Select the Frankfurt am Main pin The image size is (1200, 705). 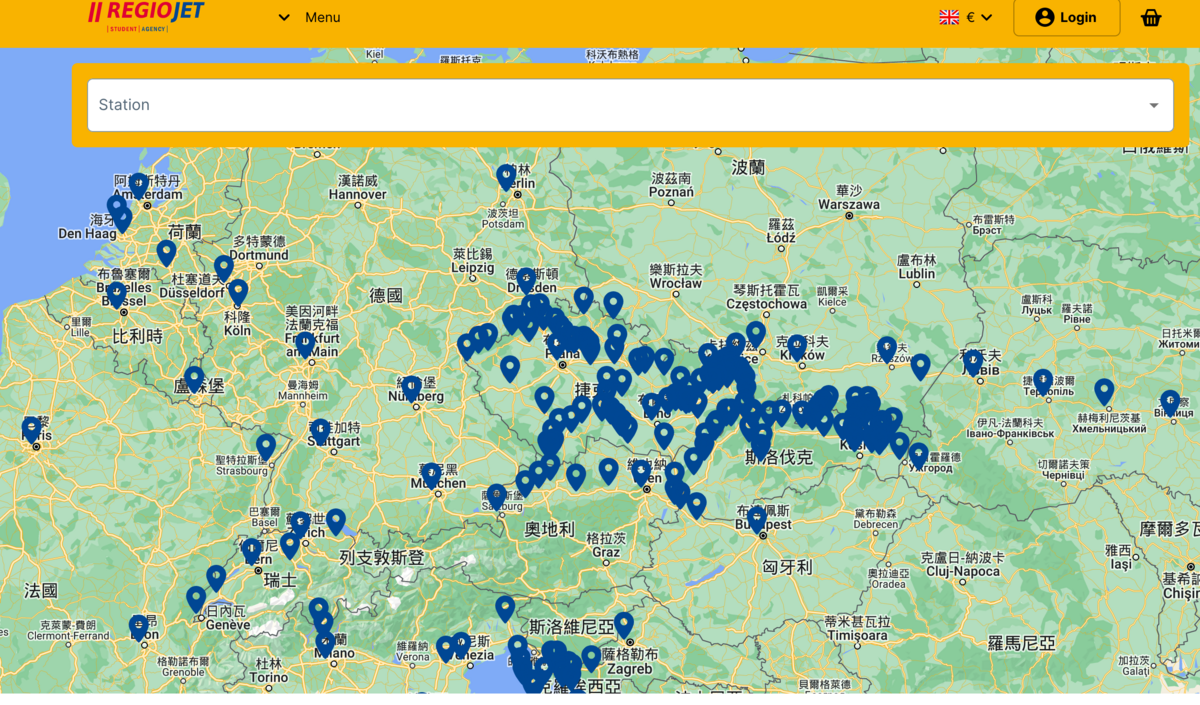coord(305,344)
